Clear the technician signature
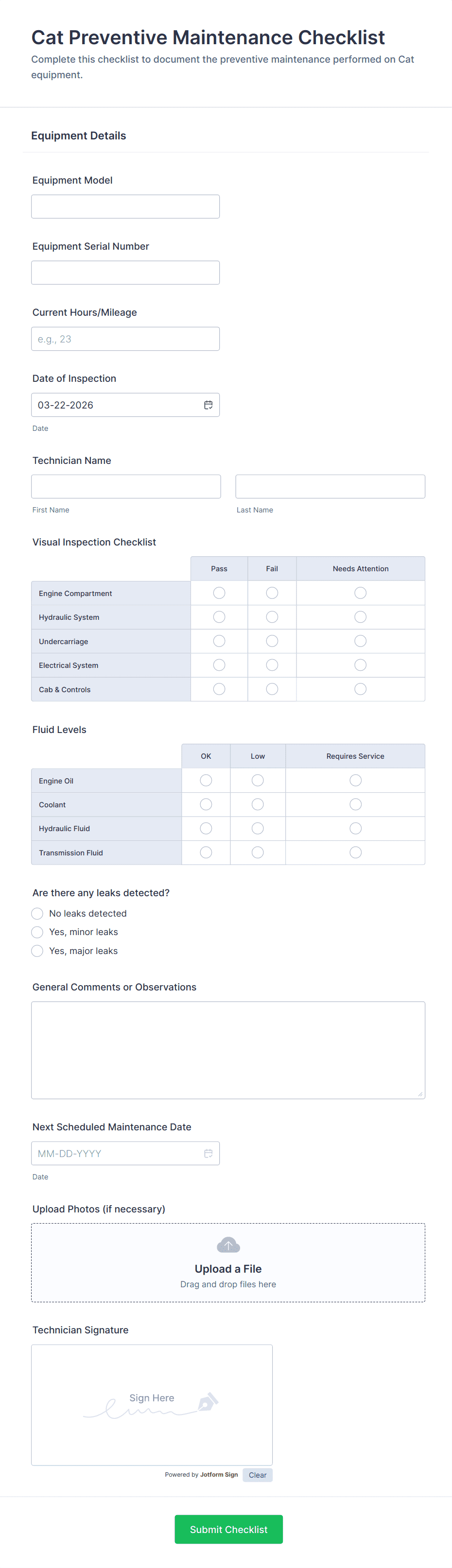The image size is (452, 1568). pos(257,1475)
